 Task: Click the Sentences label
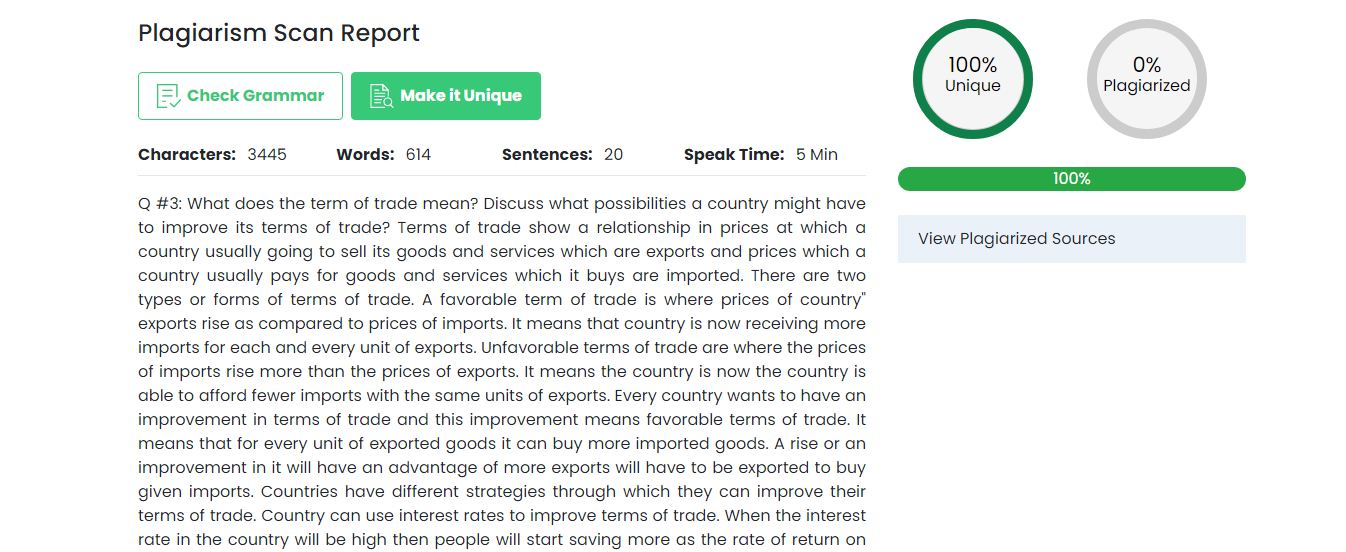point(547,155)
